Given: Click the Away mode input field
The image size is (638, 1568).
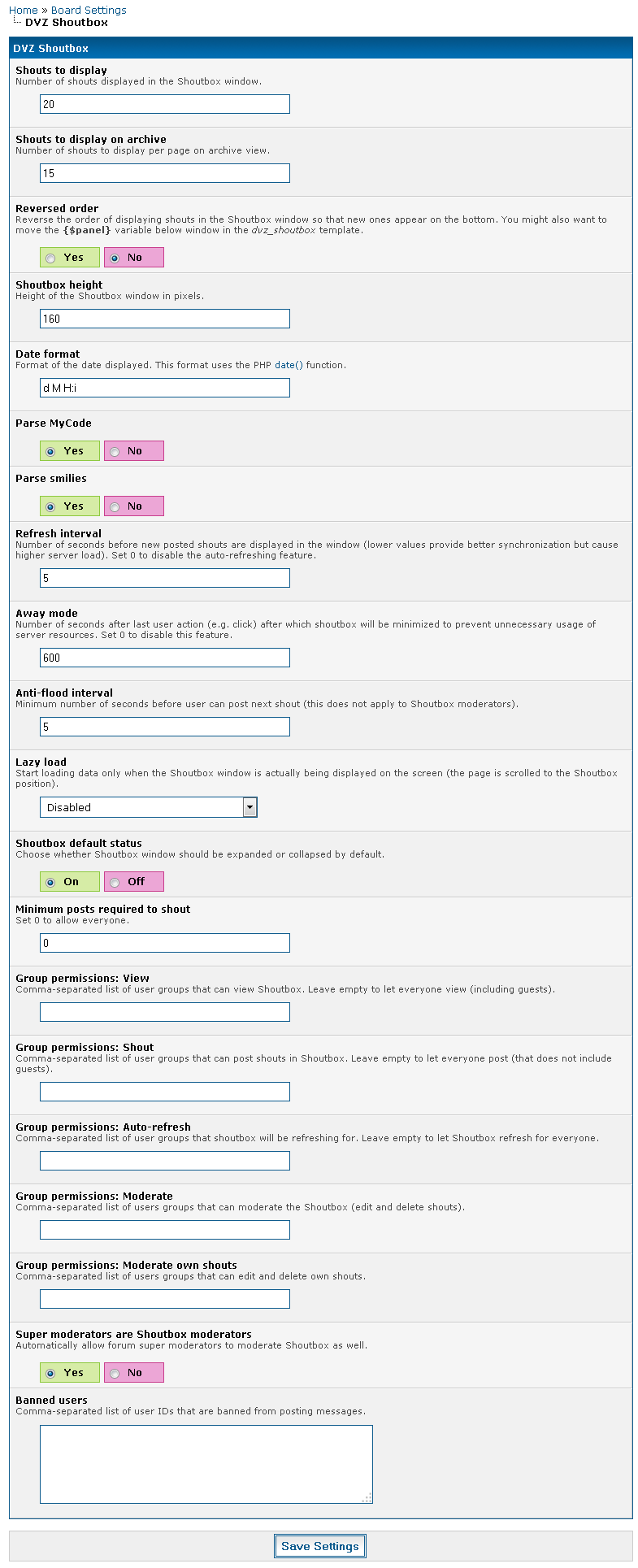Looking at the screenshot, I should point(164,658).
